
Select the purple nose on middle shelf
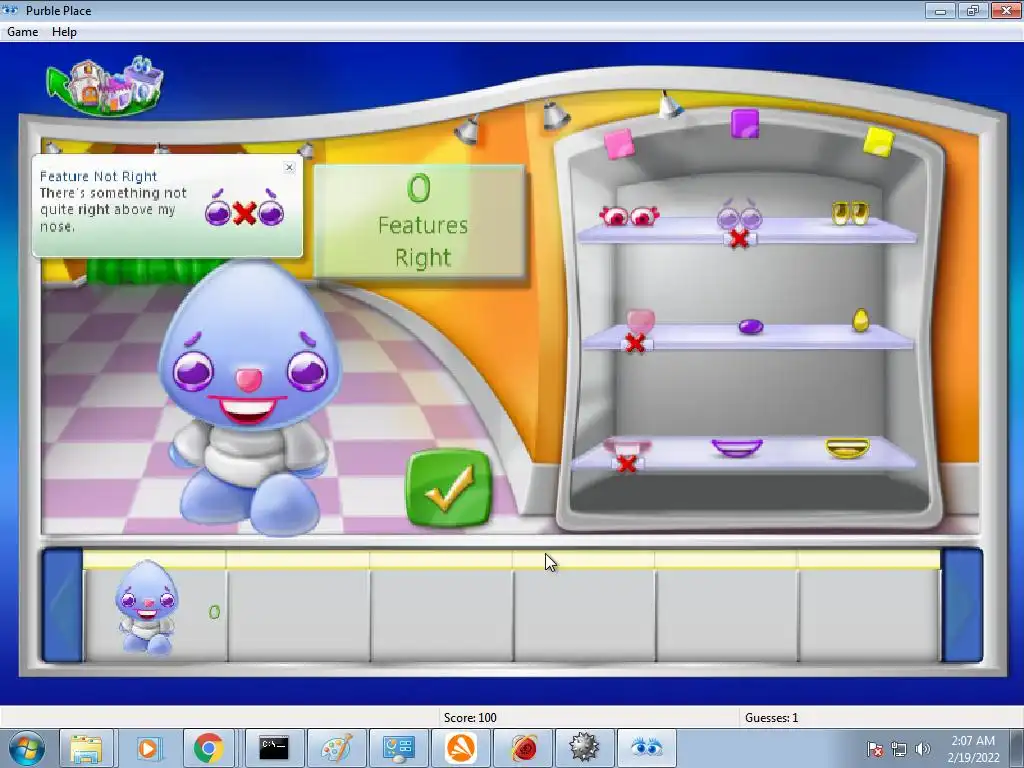(x=751, y=327)
